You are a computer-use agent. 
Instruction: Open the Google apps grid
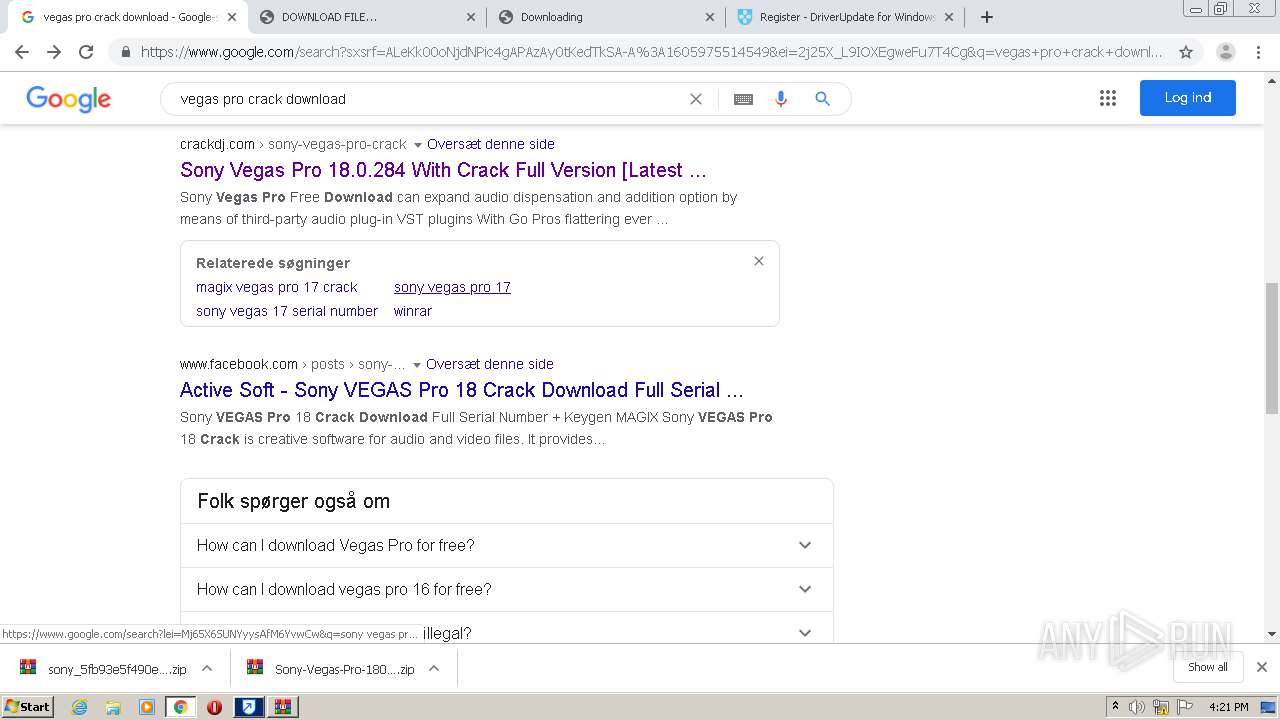(x=1108, y=98)
